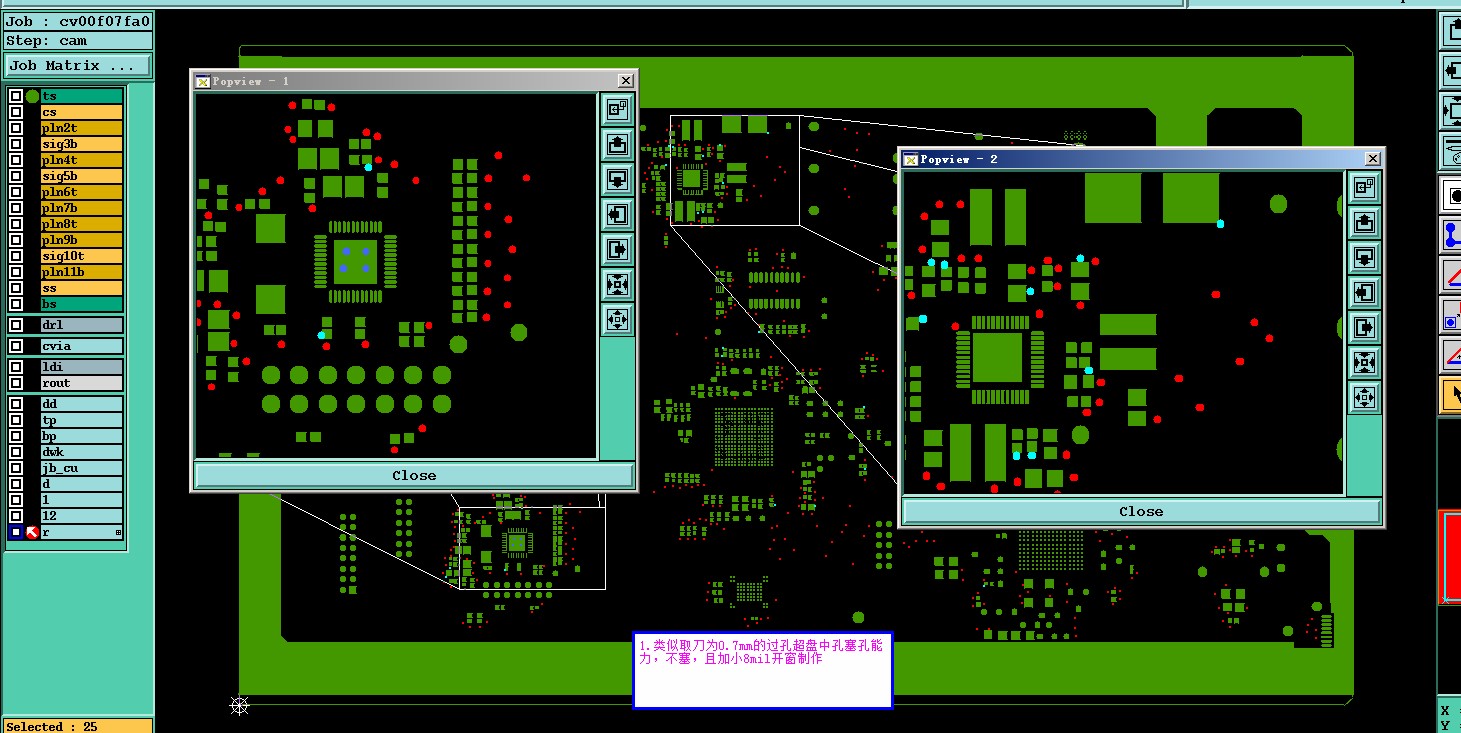The height and width of the screenshot is (733, 1461).
Task: Select layer sig10t in layer list
Action: [x=82, y=256]
